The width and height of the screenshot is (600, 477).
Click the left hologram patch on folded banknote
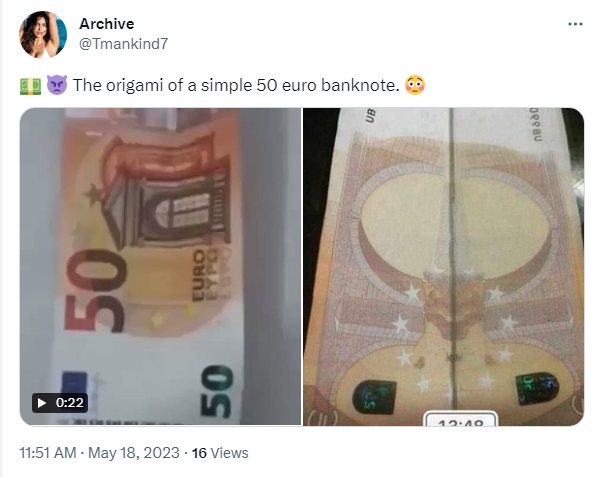coord(374,397)
